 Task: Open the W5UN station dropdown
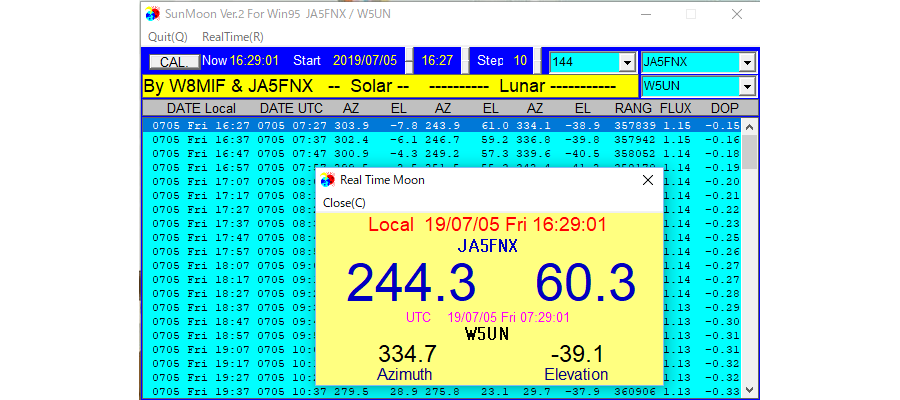point(747,86)
